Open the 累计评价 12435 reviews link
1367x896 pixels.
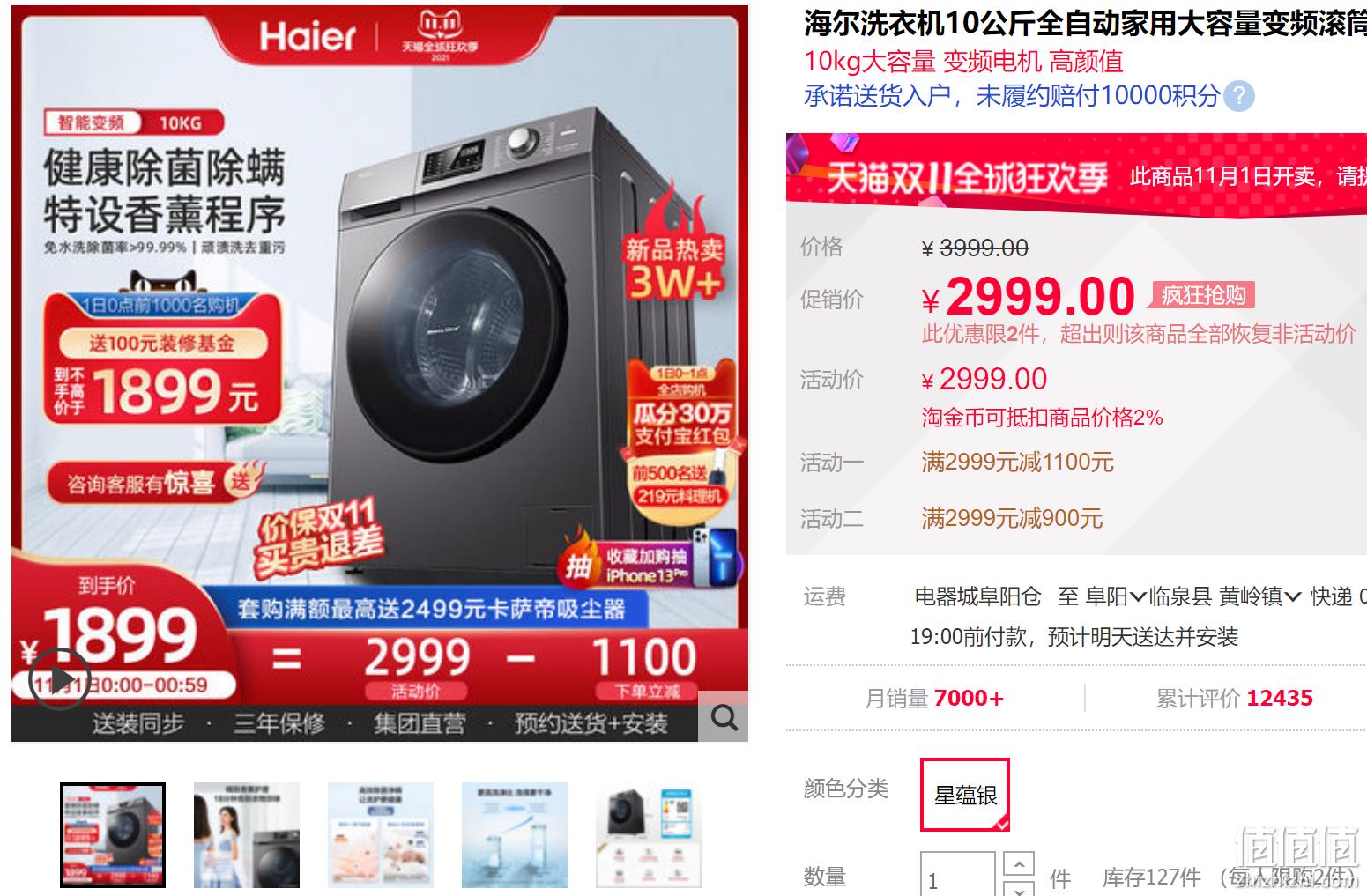1234,699
